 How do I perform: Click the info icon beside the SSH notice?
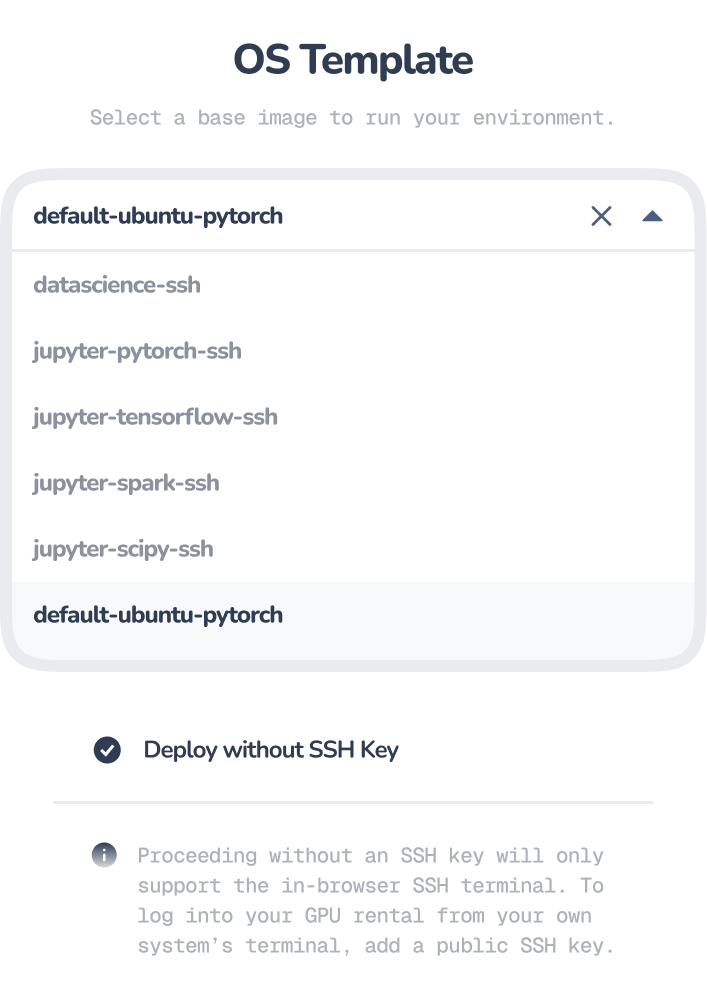click(x=104, y=855)
